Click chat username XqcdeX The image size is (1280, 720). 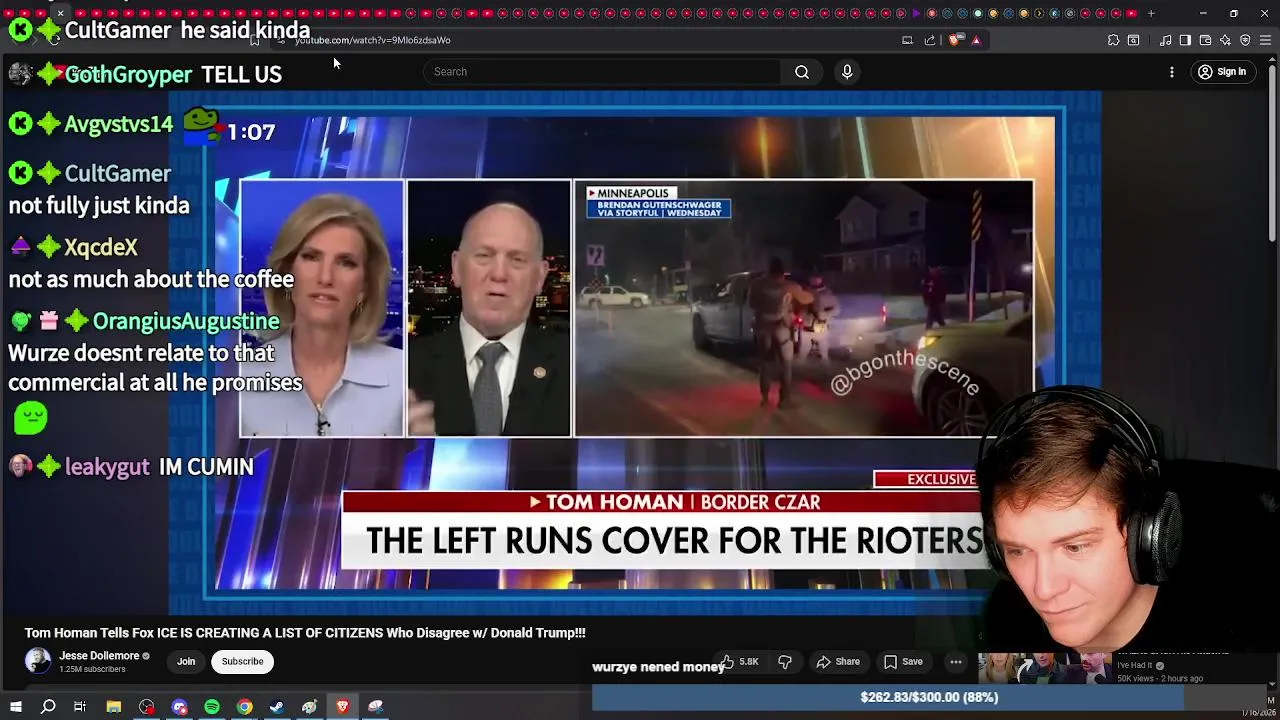101,247
